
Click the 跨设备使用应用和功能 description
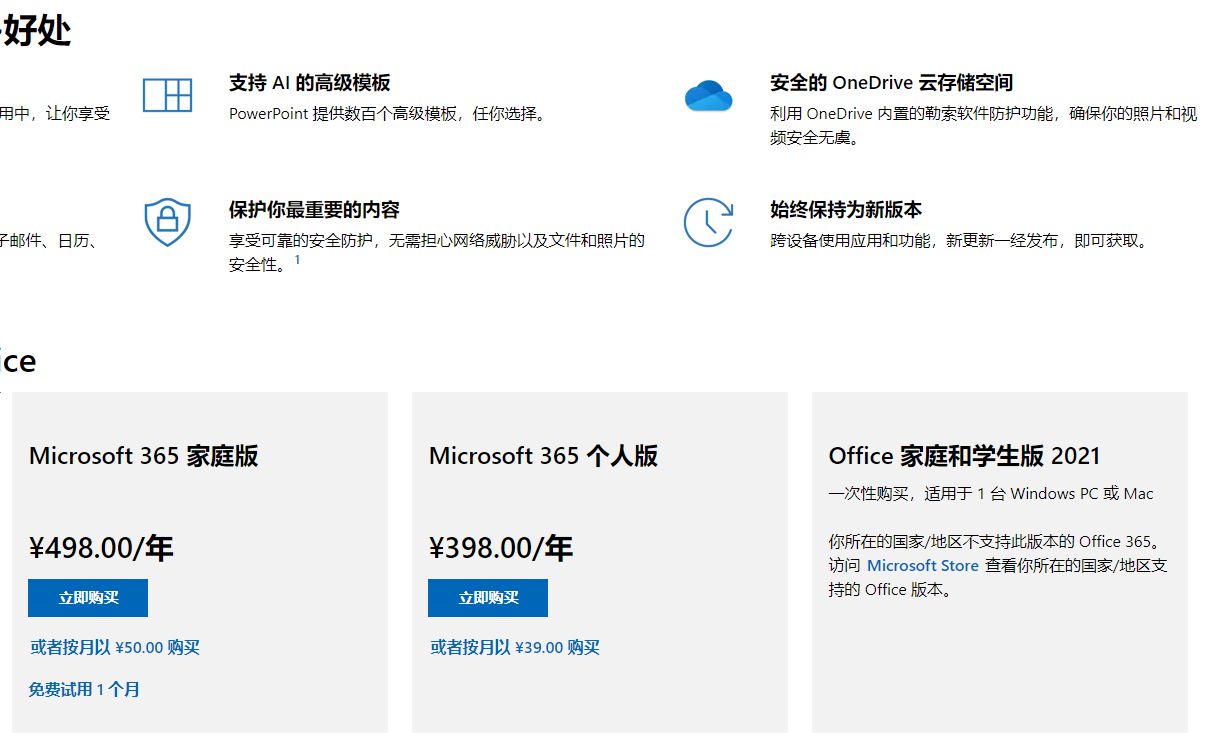(962, 241)
